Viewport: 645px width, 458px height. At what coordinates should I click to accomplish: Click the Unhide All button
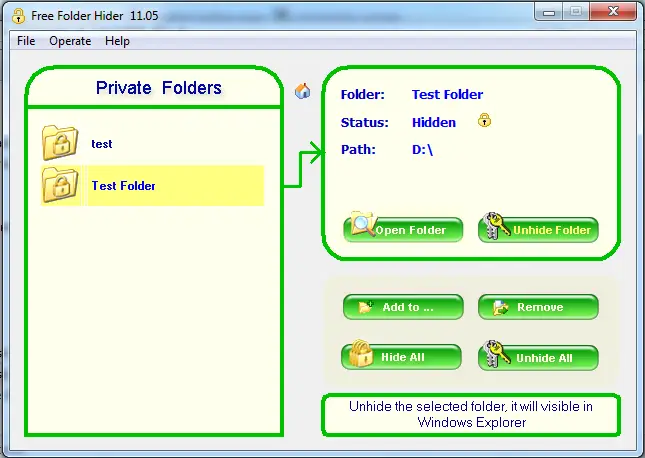[538, 358]
